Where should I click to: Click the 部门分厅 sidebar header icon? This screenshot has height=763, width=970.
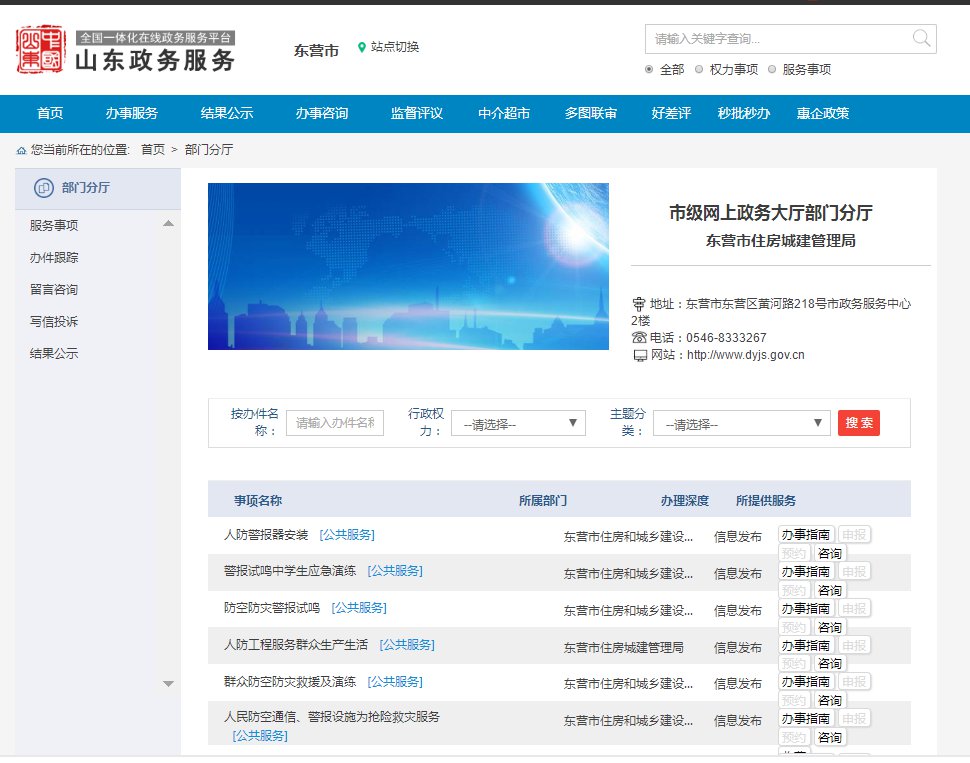point(43,188)
